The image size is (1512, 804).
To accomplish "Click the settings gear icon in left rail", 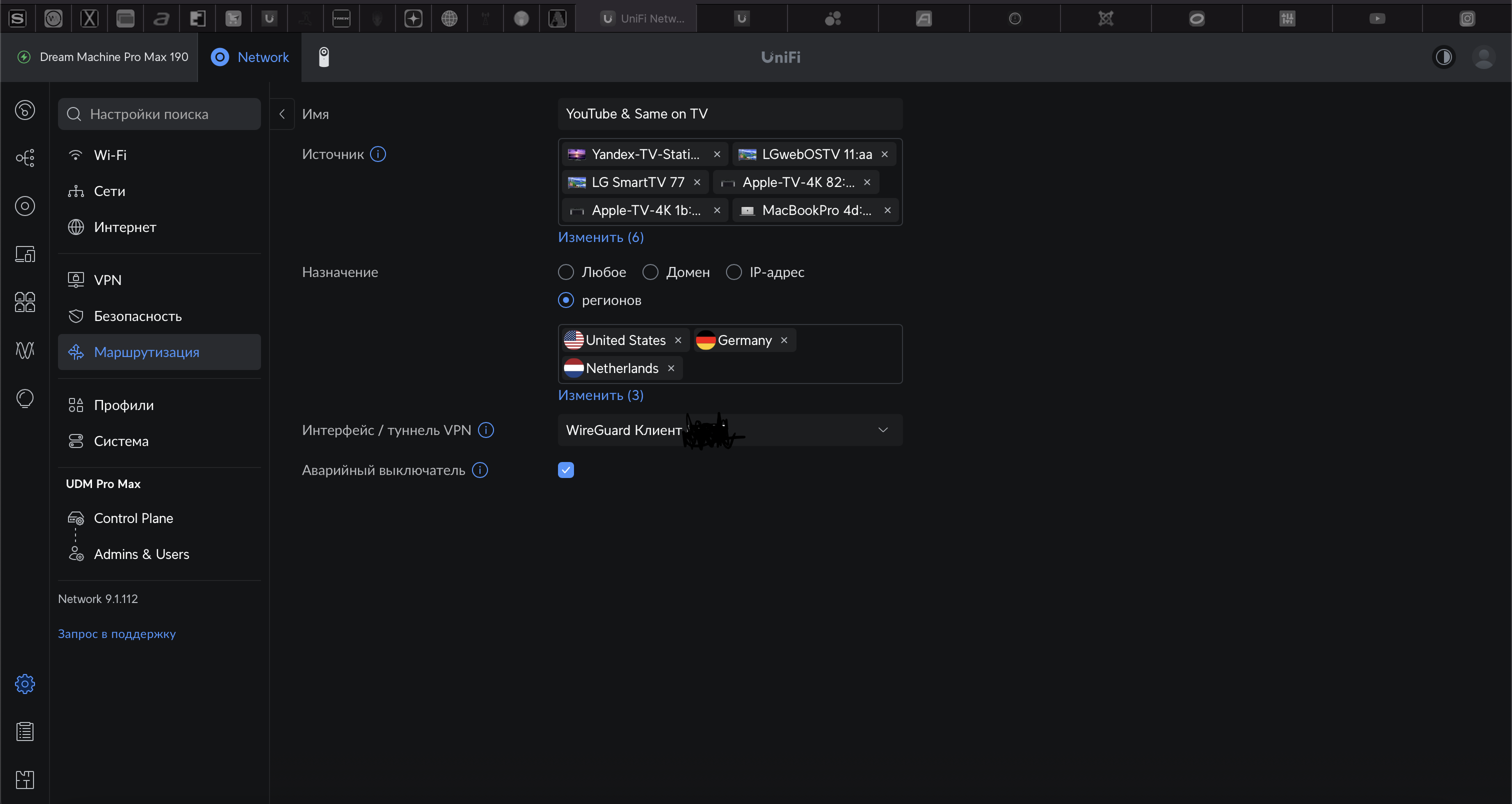I will click(24, 683).
